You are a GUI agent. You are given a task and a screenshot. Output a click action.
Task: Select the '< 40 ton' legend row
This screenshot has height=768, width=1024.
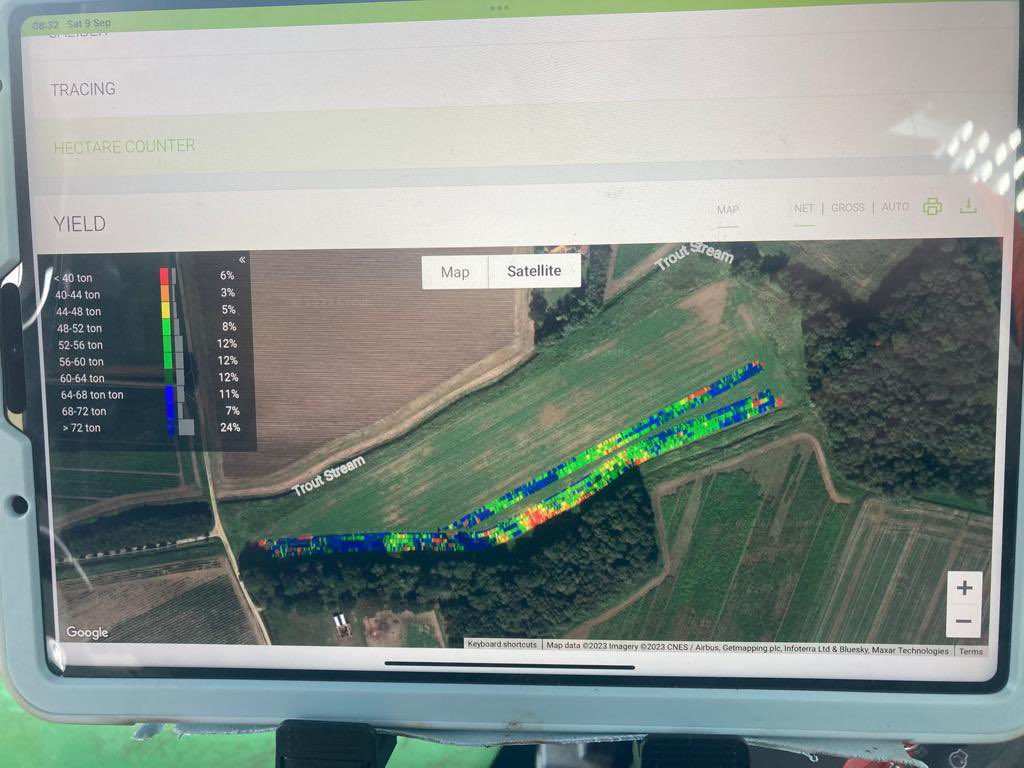150,277
